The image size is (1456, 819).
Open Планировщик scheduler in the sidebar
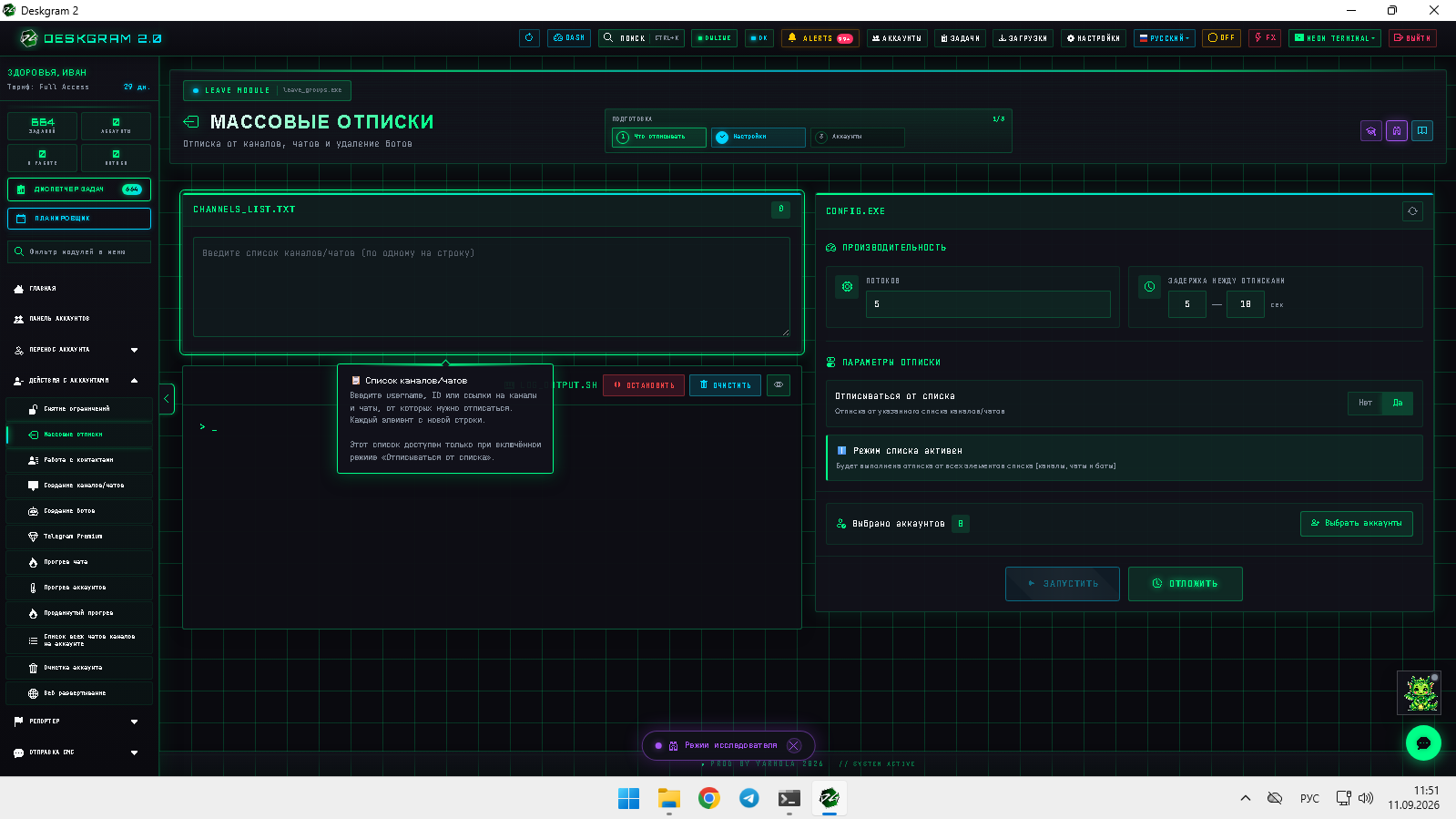point(79,219)
